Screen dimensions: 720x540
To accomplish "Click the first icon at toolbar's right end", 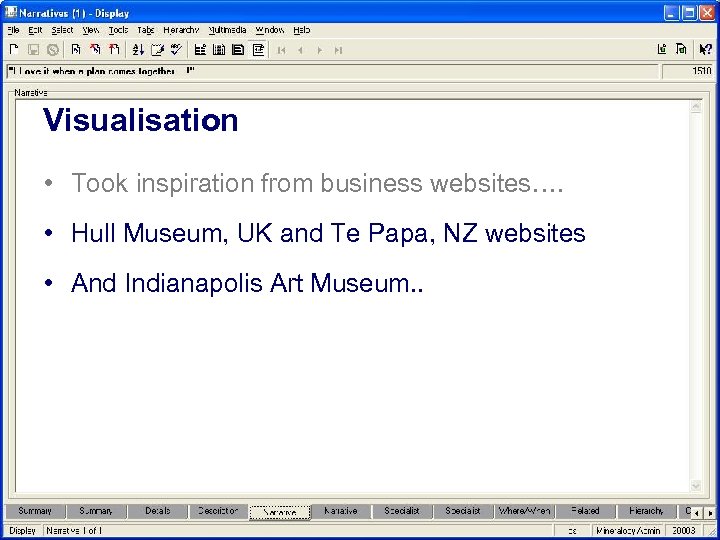I will coord(662,49).
